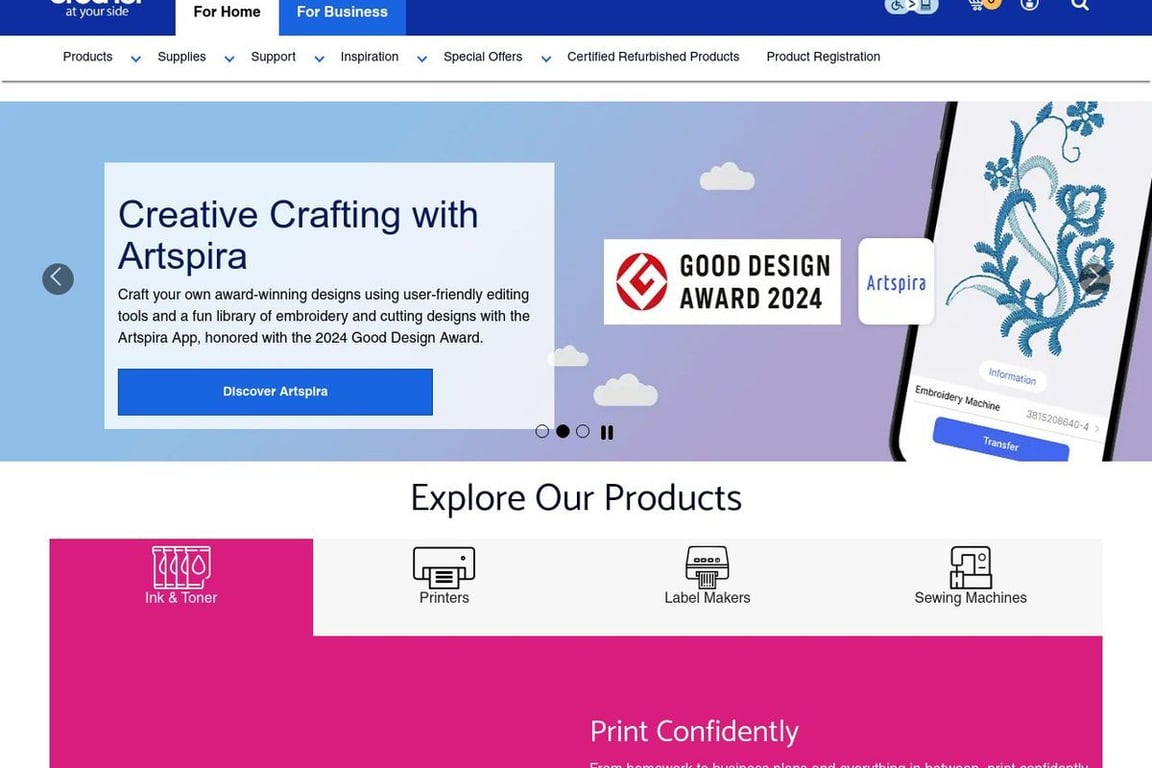The width and height of the screenshot is (1152, 768).
Task: Open the user account icon
Action: coord(1029,4)
